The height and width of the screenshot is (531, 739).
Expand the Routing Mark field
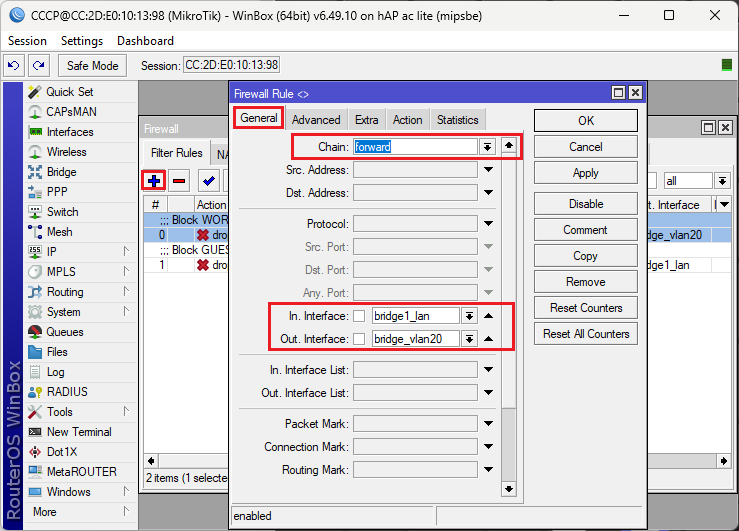(489, 469)
